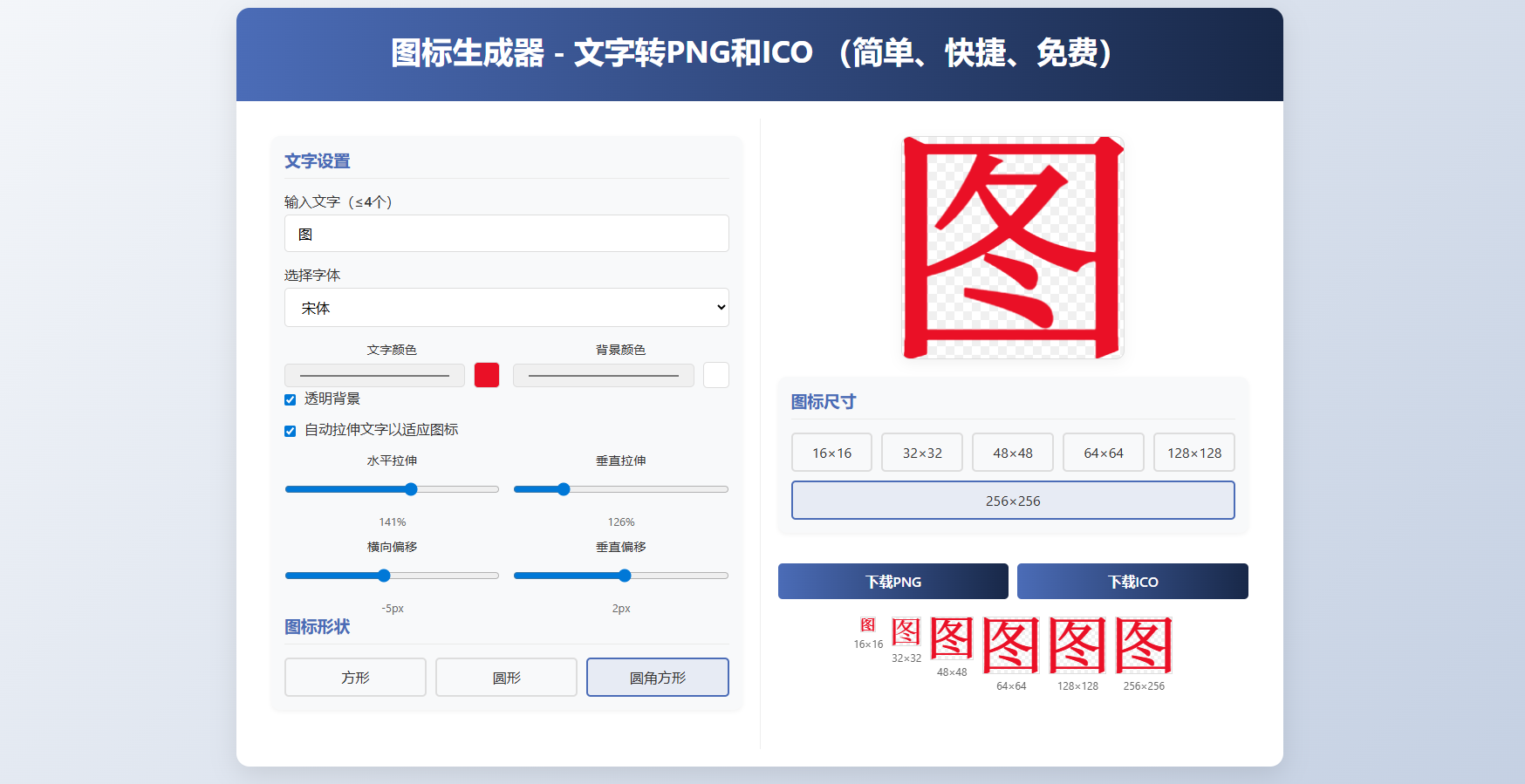
Task: Choose the rounded square (圆角方形) shape
Action: click(x=657, y=678)
